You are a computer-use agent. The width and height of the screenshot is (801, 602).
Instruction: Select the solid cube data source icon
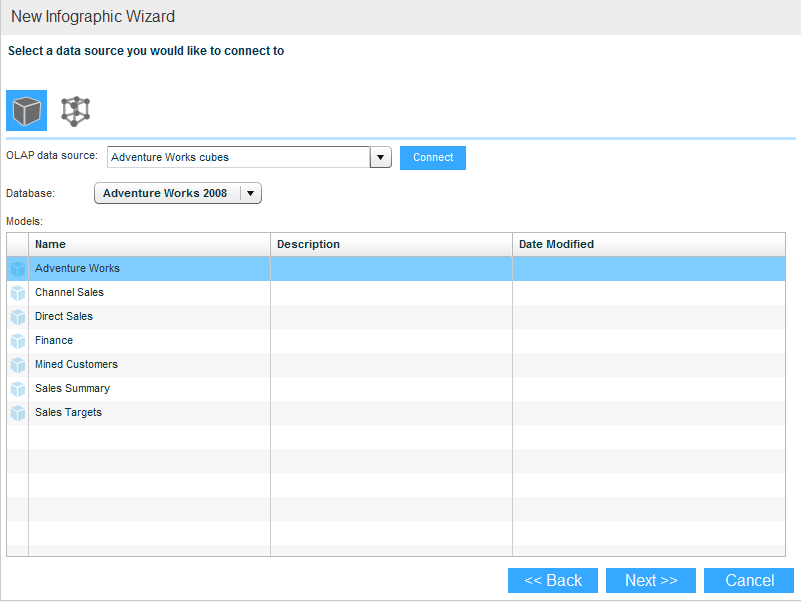pos(27,110)
